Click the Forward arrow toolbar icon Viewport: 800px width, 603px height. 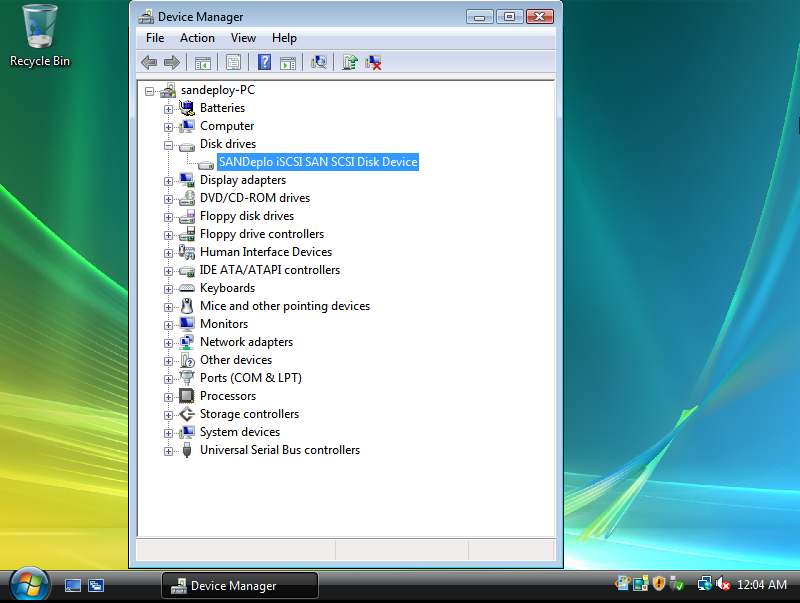pyautogui.click(x=172, y=63)
